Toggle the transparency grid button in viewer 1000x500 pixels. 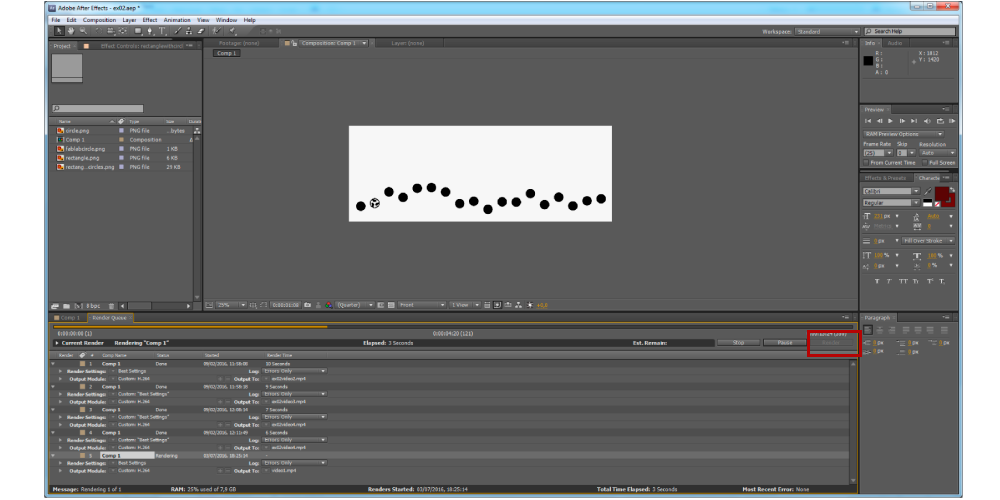coord(391,305)
